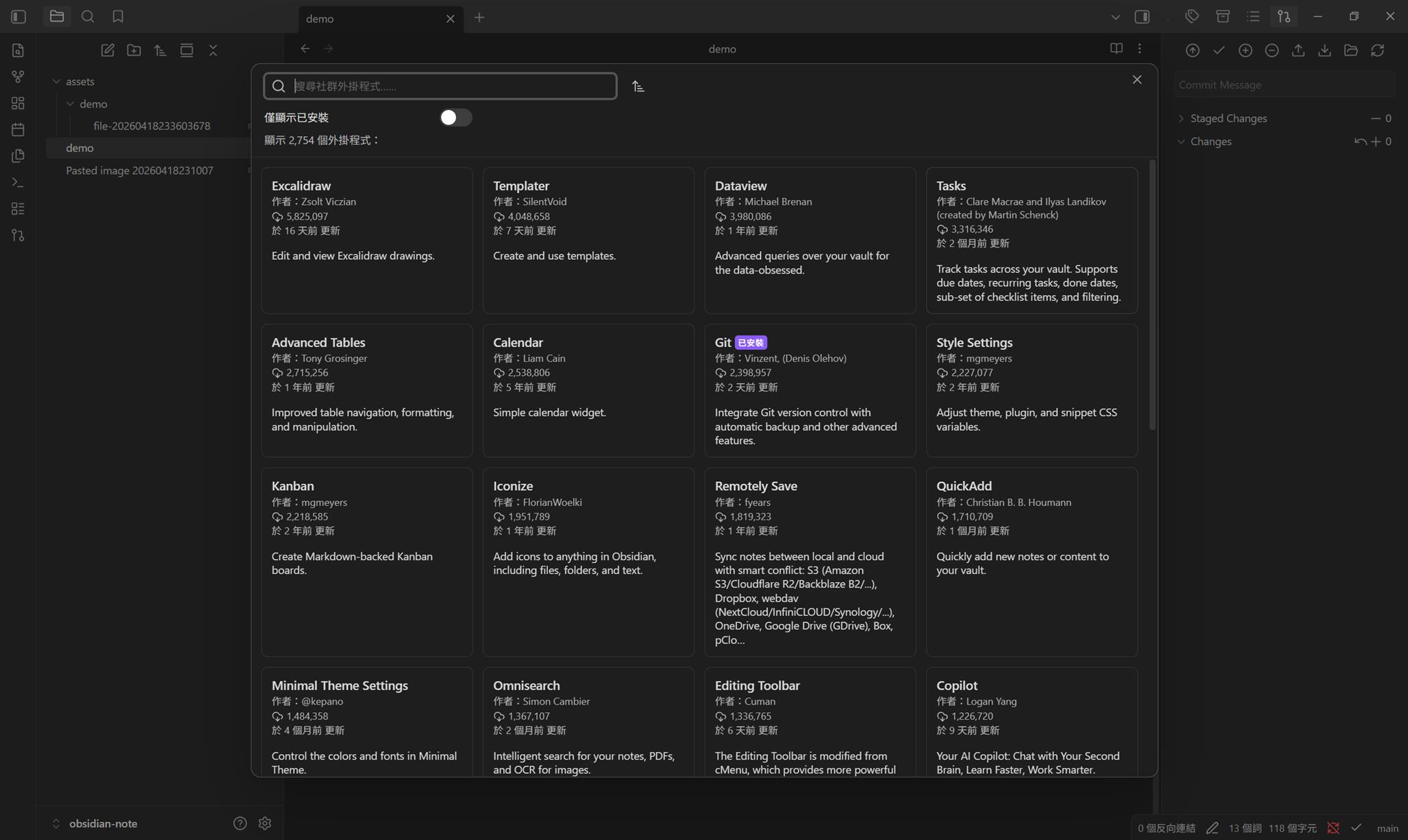Open the graph view ribbon icon
Image resolution: width=1408 pixels, height=840 pixels.
click(x=19, y=76)
